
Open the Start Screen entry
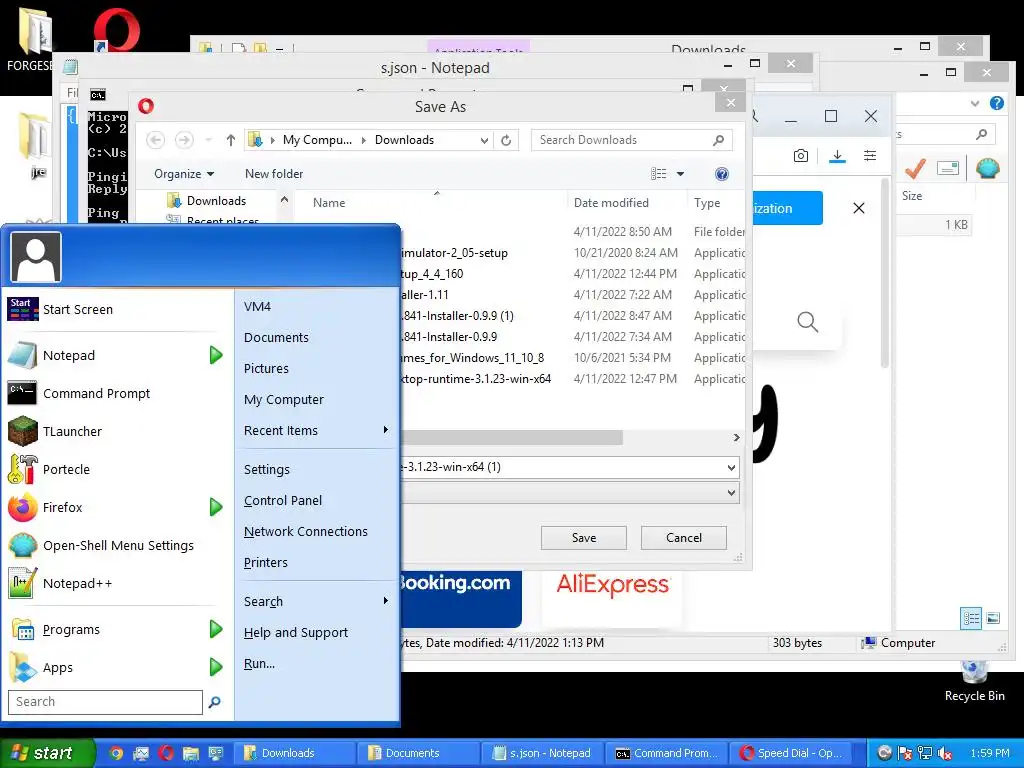click(118, 310)
